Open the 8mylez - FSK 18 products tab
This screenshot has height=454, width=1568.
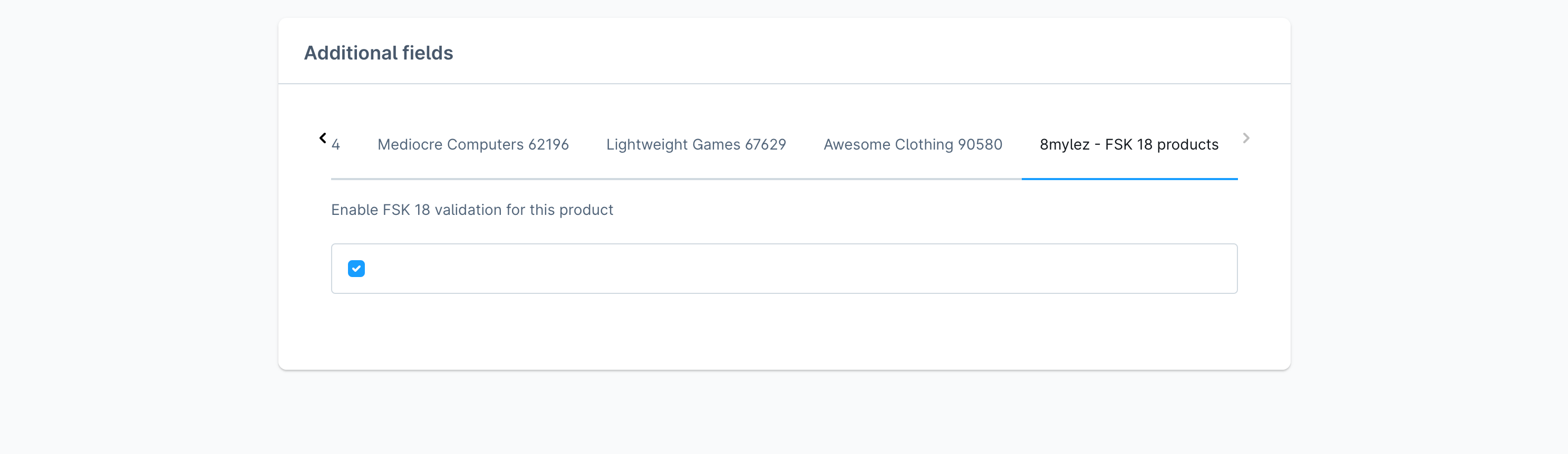[x=1128, y=145]
